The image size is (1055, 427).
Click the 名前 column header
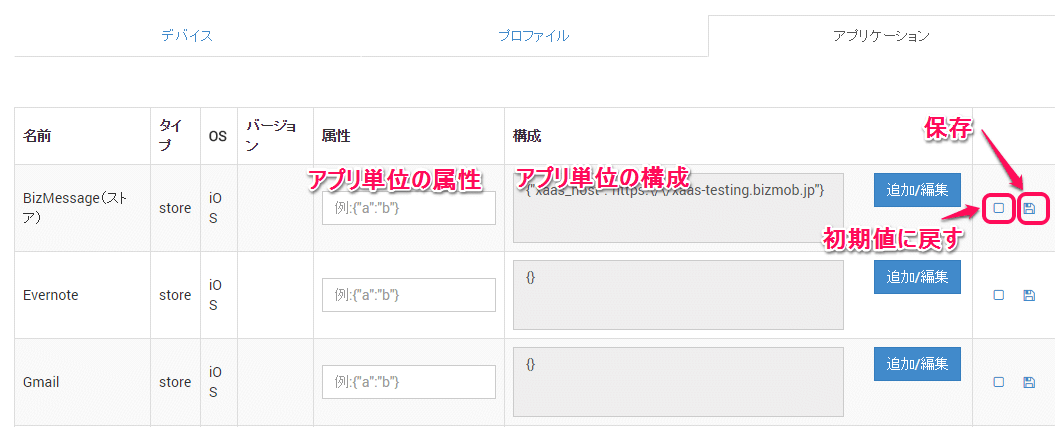point(38,136)
